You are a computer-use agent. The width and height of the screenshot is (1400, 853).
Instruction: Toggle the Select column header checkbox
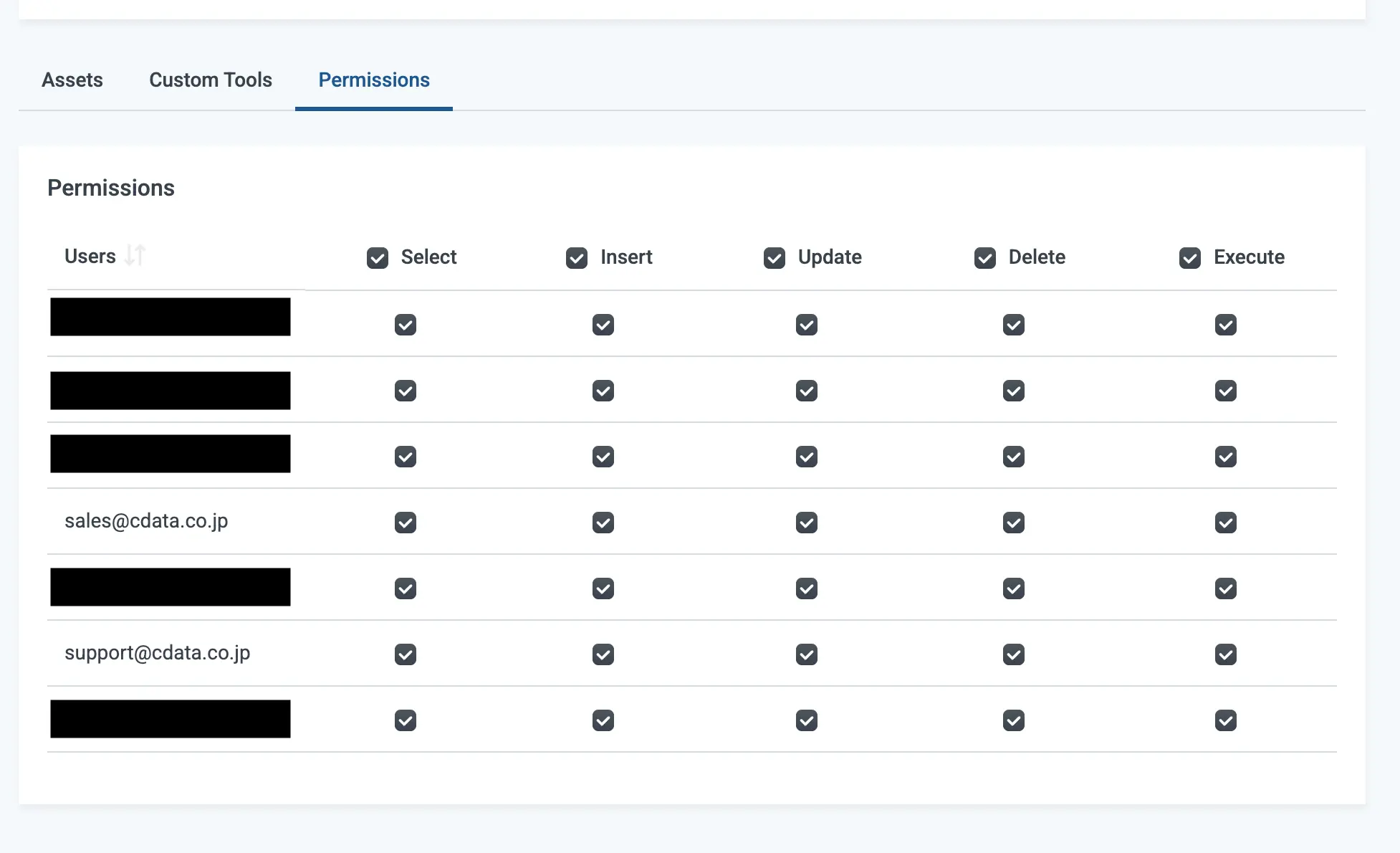(x=378, y=258)
